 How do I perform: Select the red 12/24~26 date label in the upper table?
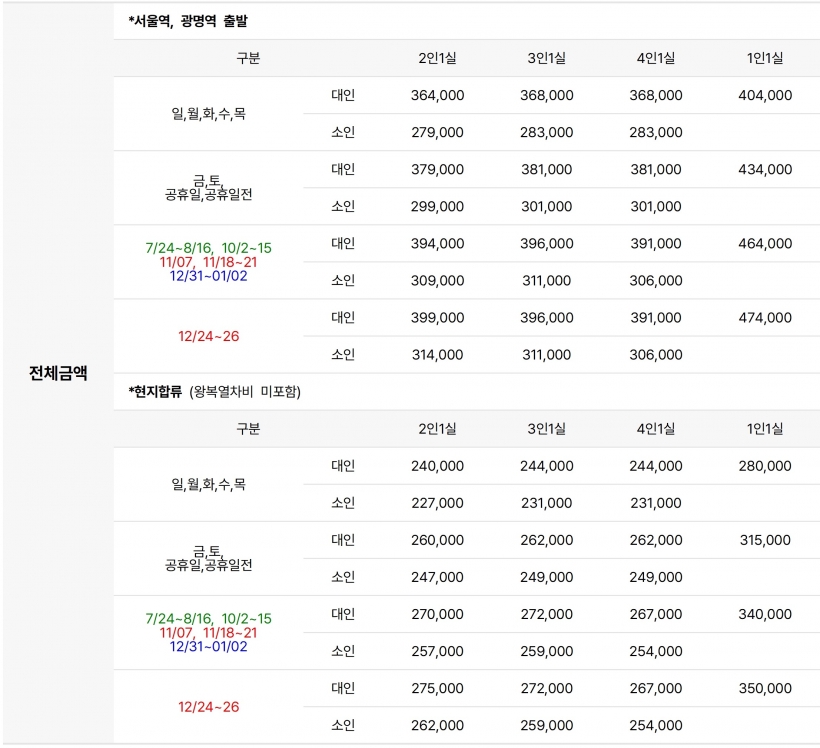209,336
